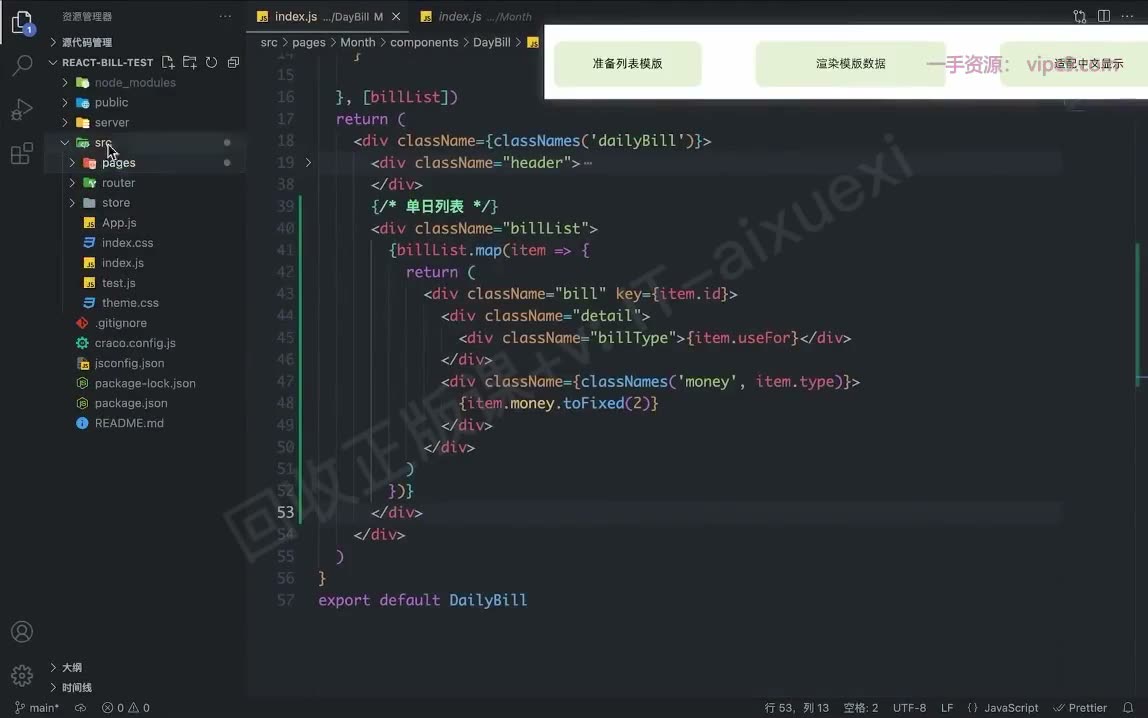
Task: Open editor more actions menu
Action: (1128, 16)
